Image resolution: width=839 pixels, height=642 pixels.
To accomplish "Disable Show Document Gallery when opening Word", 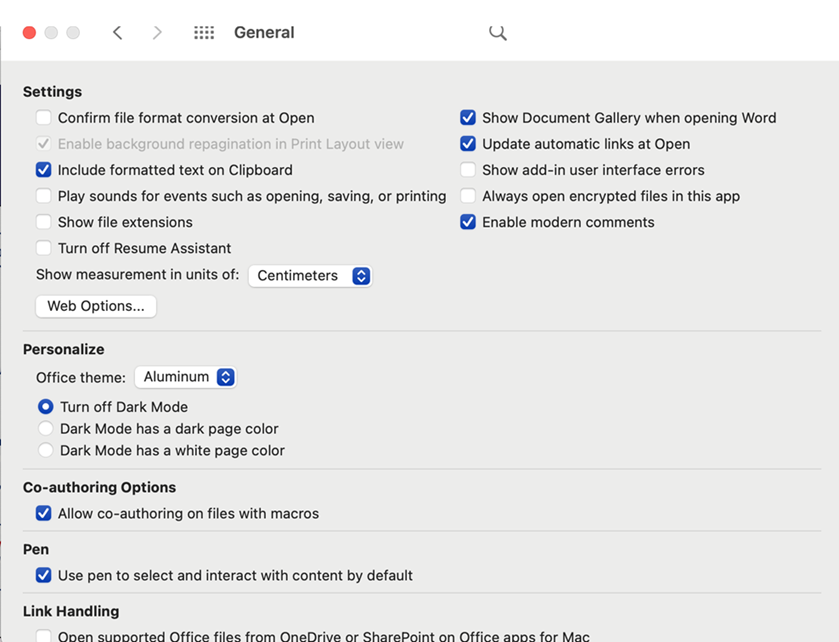I will tap(468, 118).
